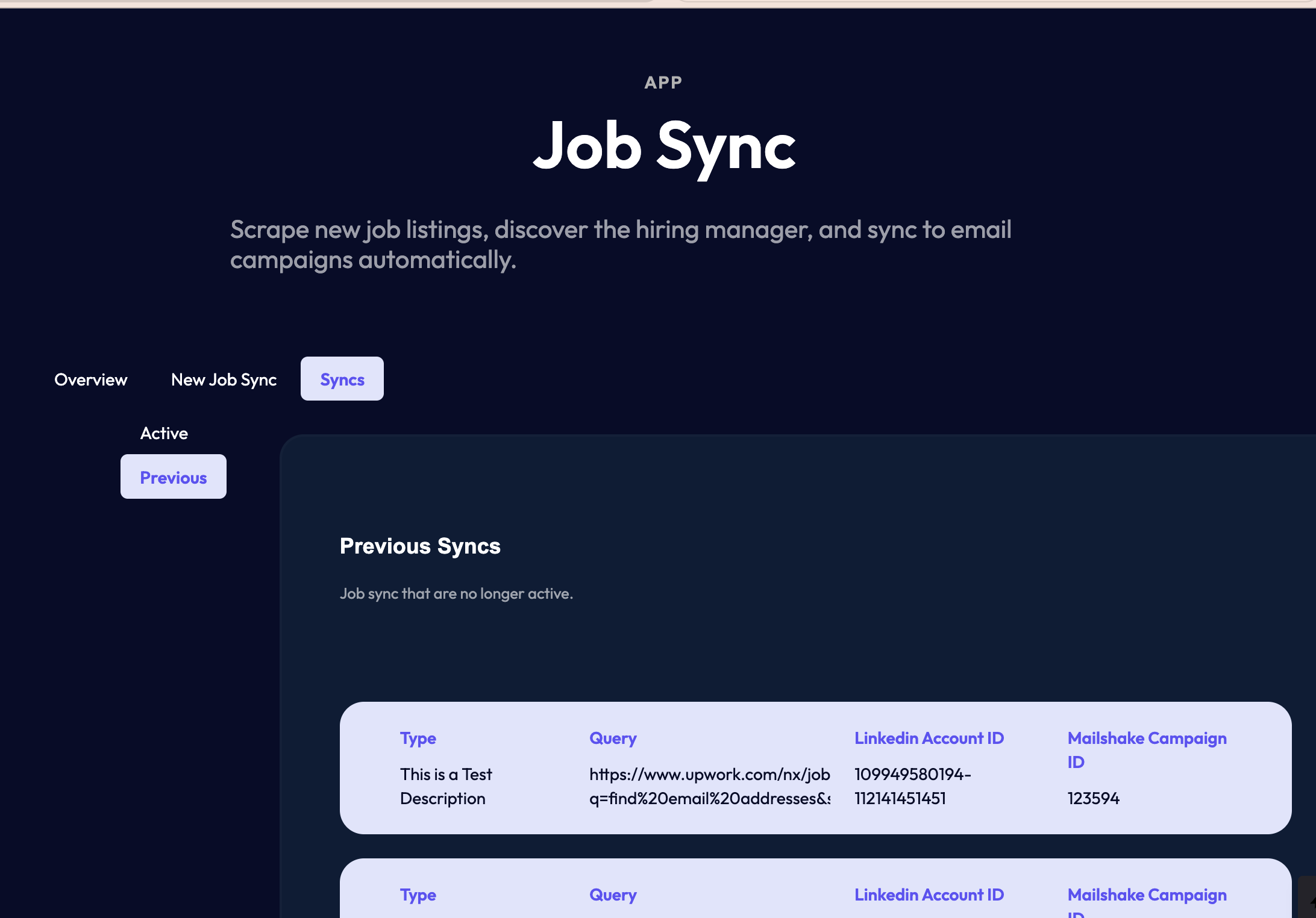The height and width of the screenshot is (918, 1316).
Task: Click the Job Sync page title
Action: point(664,146)
